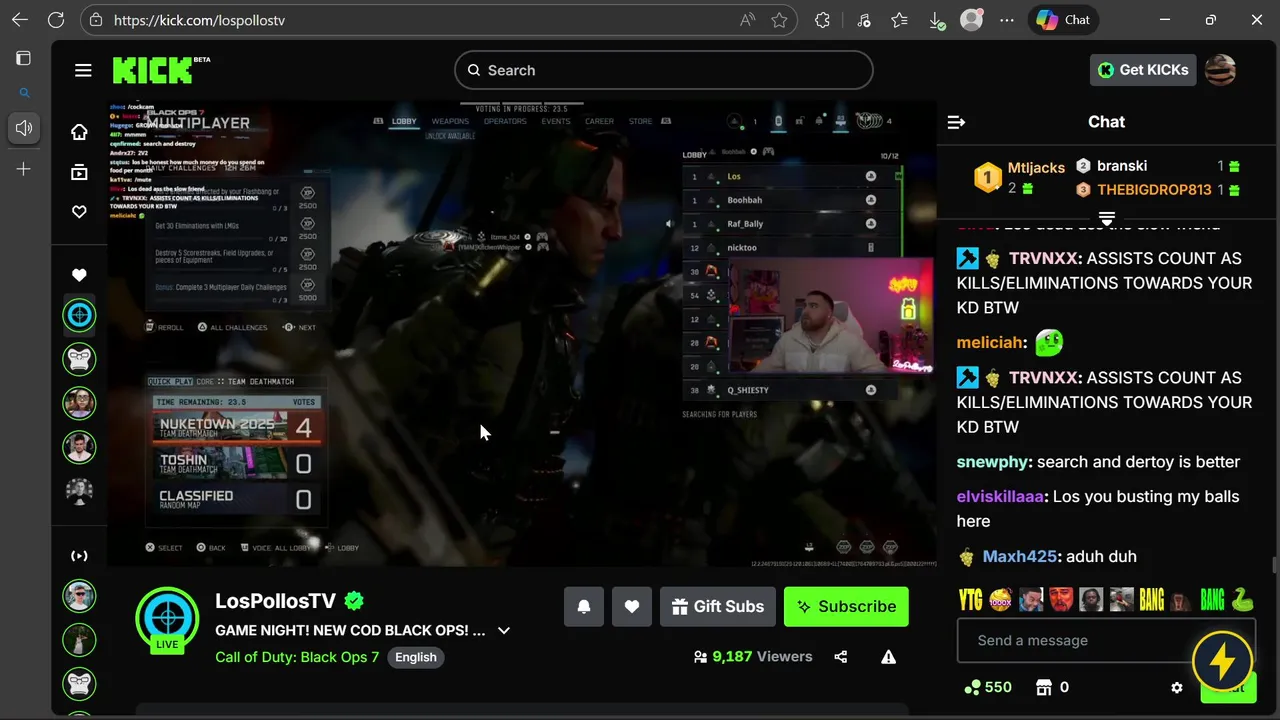The image size is (1280, 720).
Task: Click browser Back button
Action: pyautogui.click(x=20, y=20)
